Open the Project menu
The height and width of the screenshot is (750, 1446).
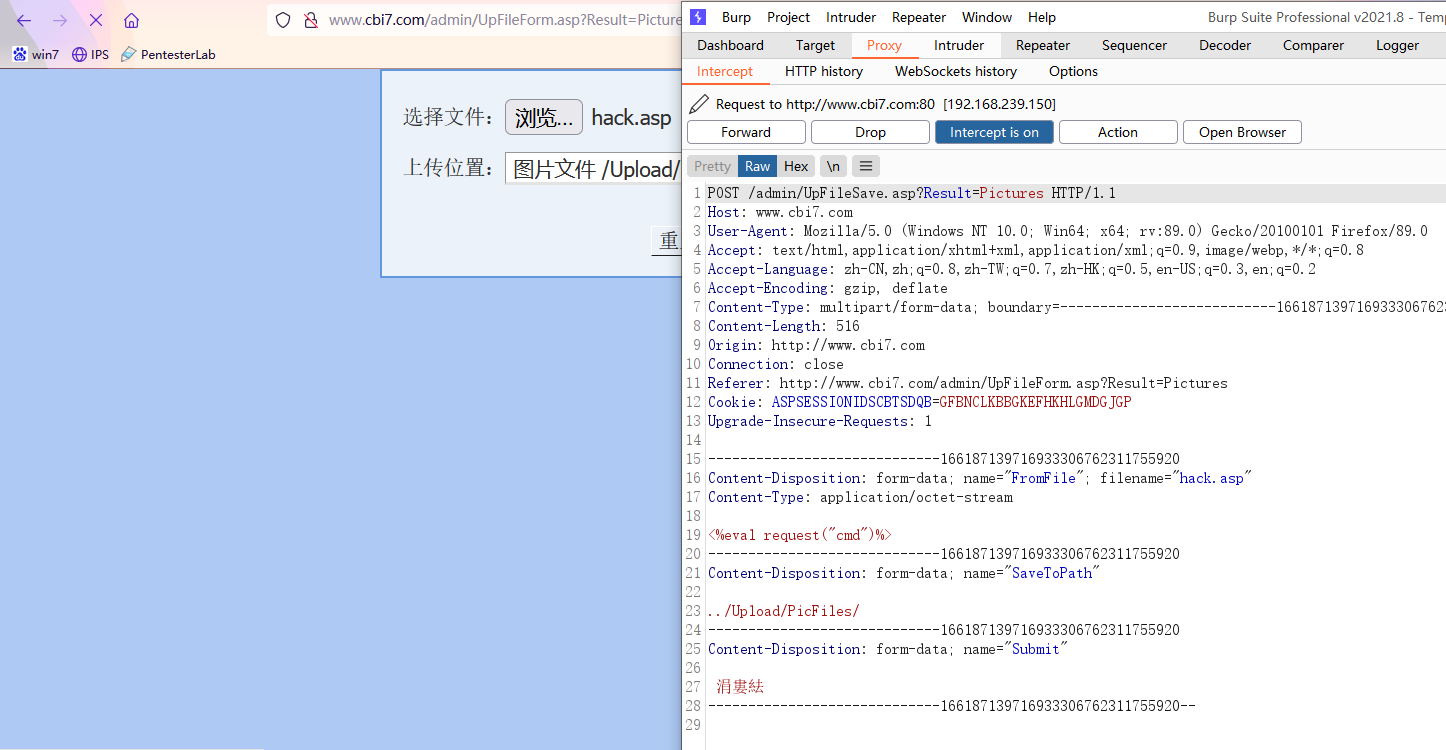click(x=788, y=17)
